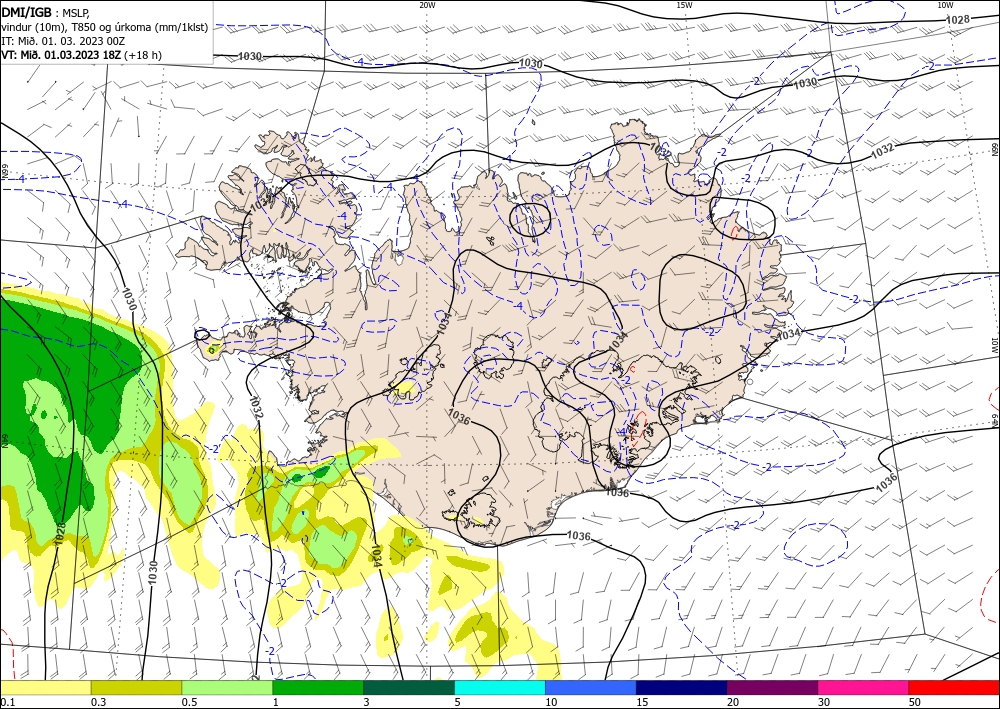Click the pink 30–50 legend swatch
The width and height of the screenshot is (1000, 709).
(864, 687)
